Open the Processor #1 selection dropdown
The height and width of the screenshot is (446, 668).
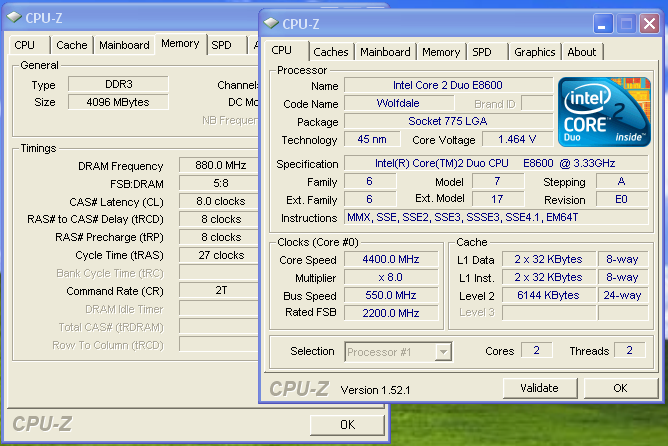[x=443, y=352]
